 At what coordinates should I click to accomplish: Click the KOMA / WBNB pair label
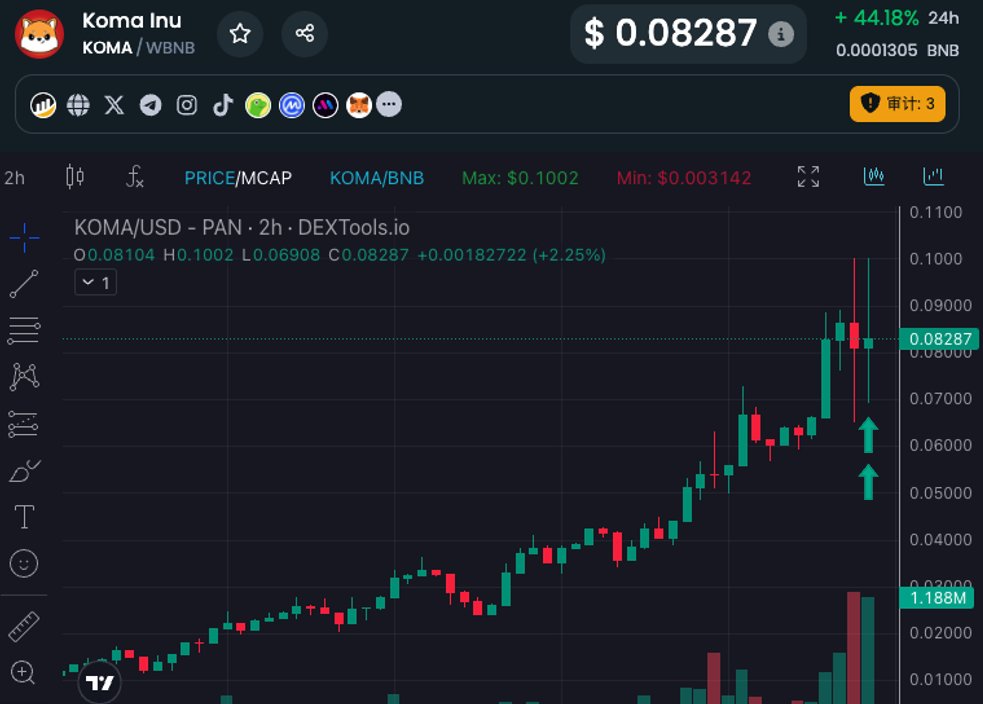coord(139,48)
